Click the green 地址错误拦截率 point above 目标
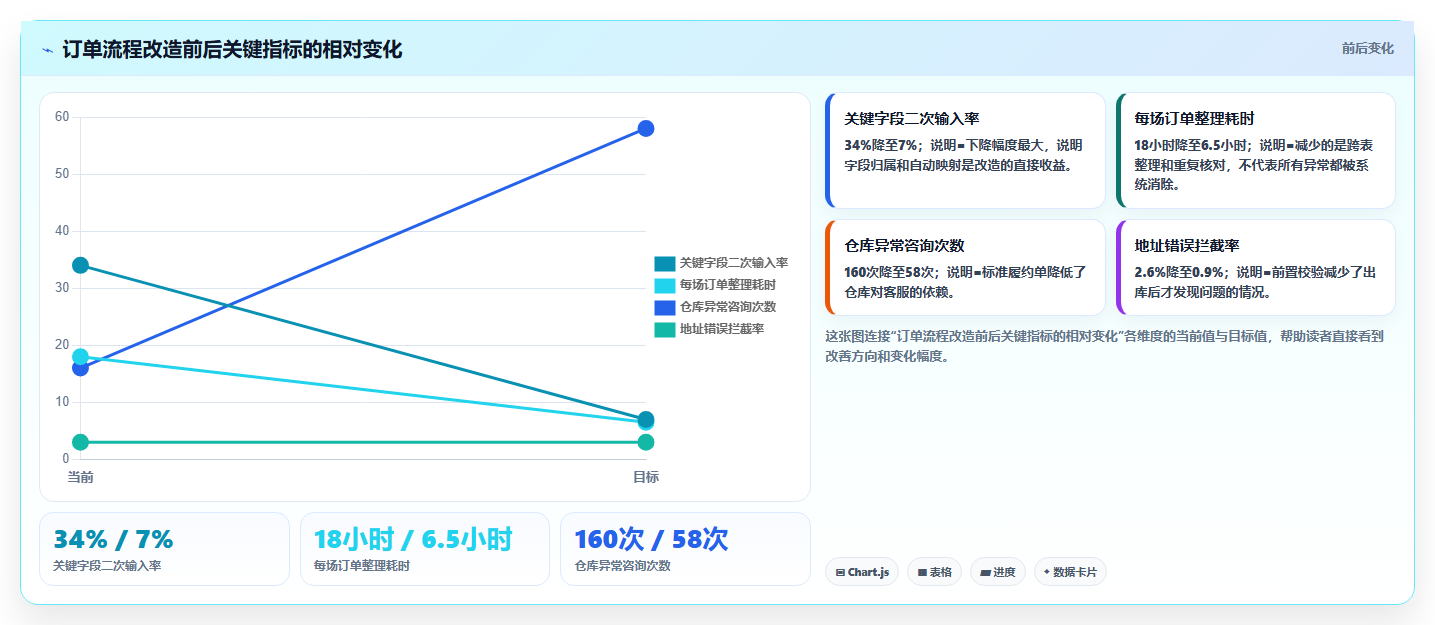1435x625 pixels. pos(646,442)
